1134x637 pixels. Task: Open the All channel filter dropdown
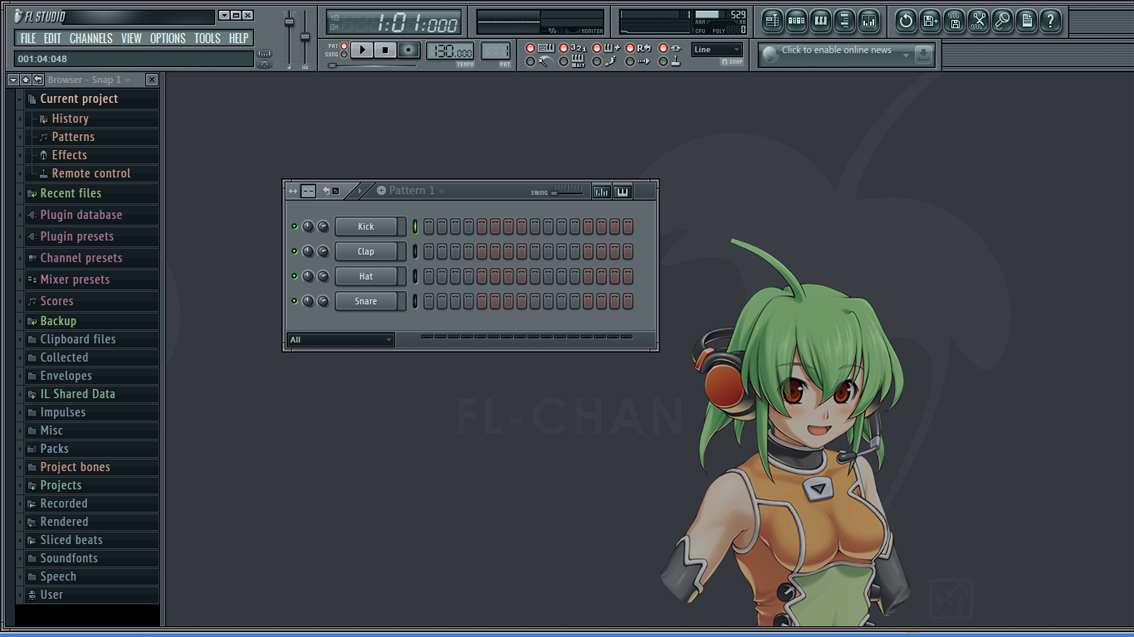340,339
